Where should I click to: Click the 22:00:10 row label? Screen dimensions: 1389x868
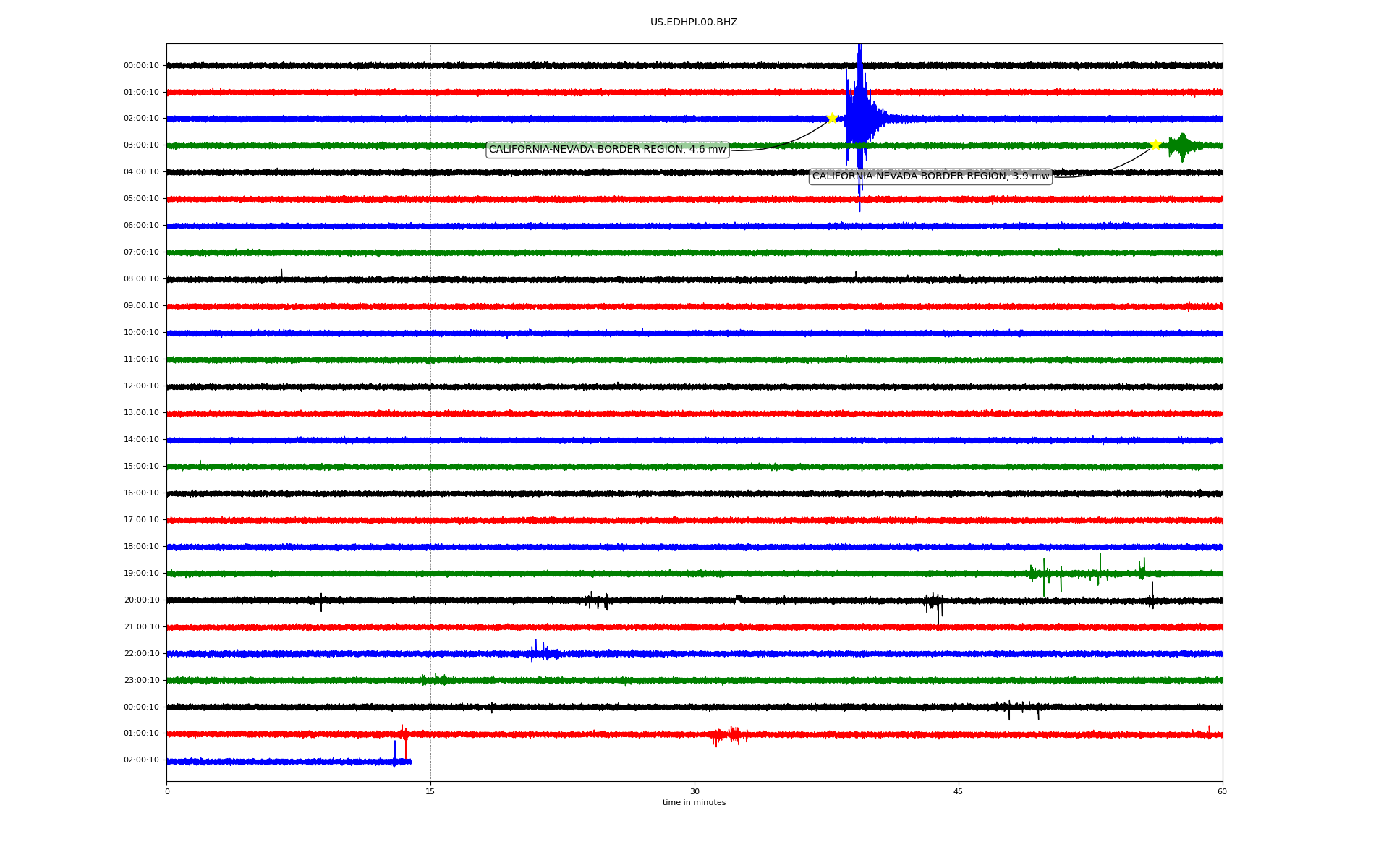coord(141,653)
